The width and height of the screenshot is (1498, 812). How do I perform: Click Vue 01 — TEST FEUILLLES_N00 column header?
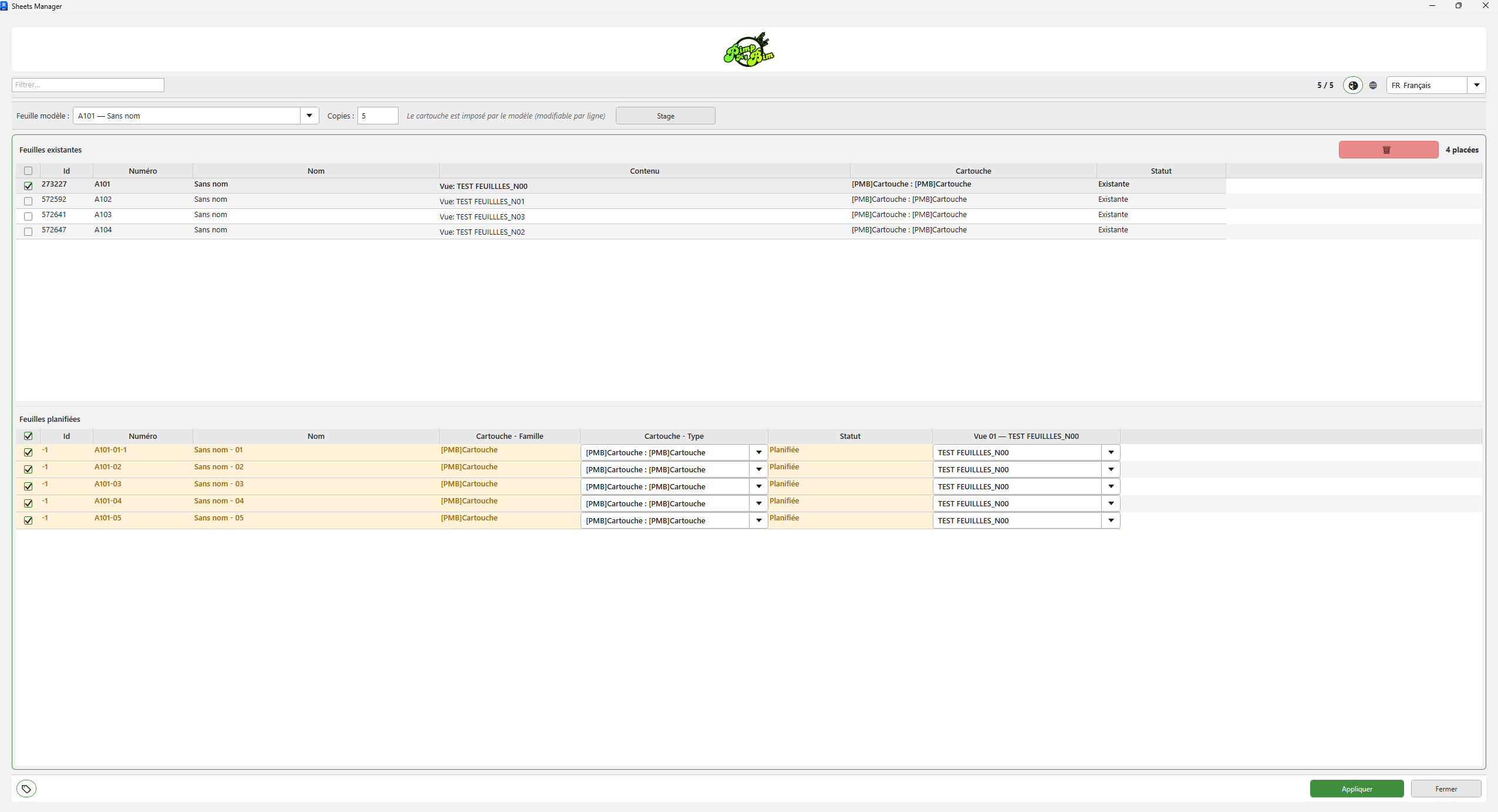pyautogui.click(x=1026, y=436)
